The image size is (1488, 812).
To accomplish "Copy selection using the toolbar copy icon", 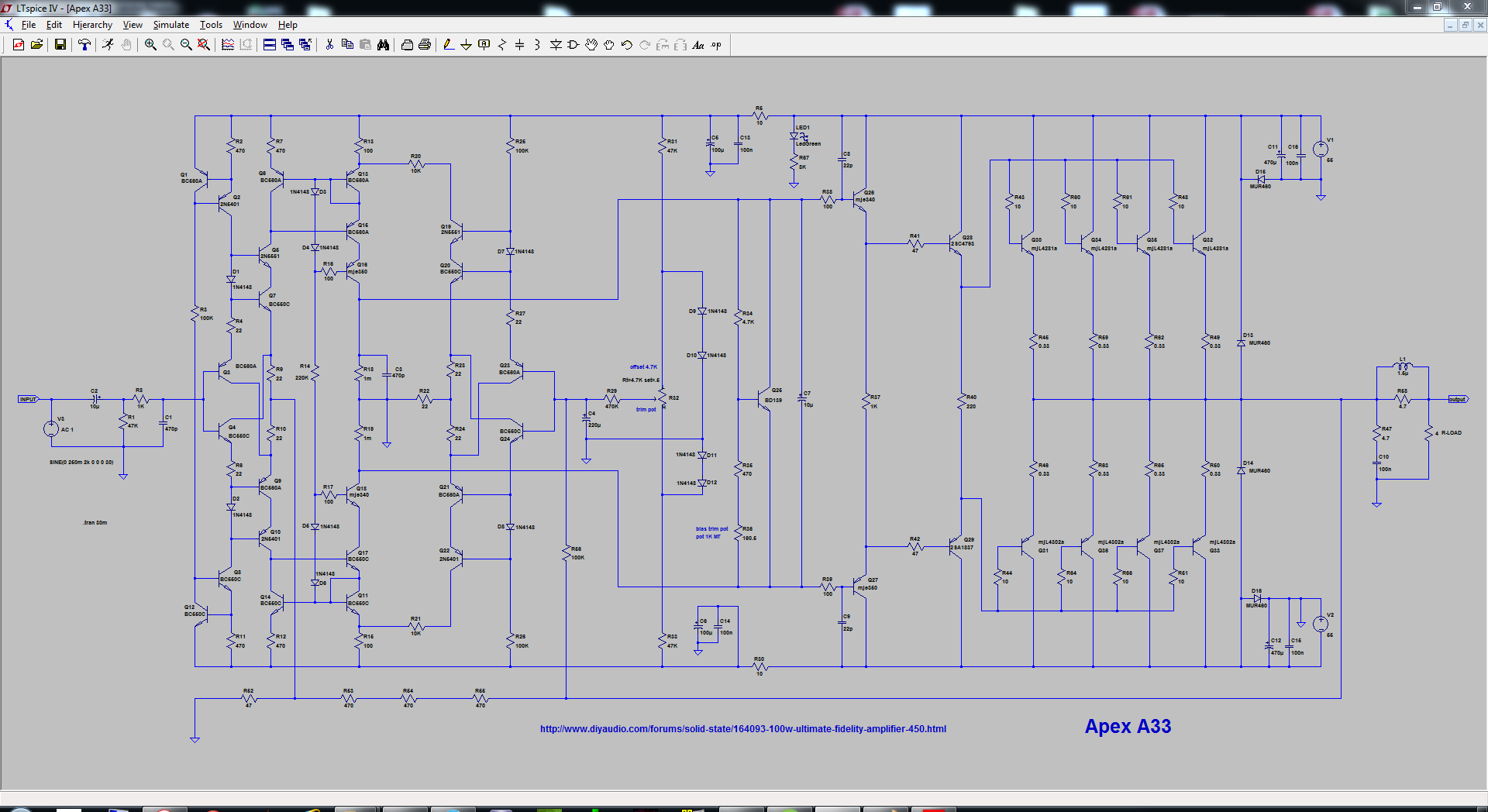I will click(x=347, y=45).
